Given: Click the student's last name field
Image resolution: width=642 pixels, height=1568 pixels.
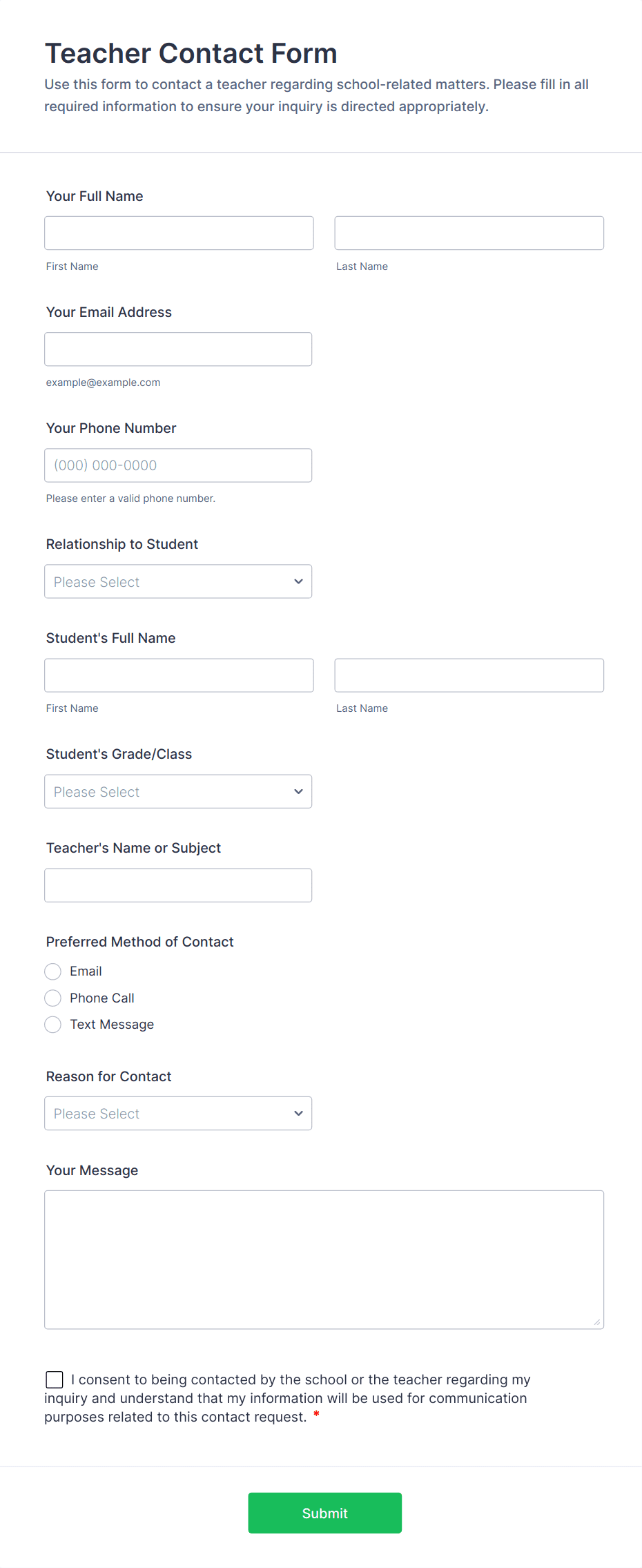Looking at the screenshot, I should 469,675.
